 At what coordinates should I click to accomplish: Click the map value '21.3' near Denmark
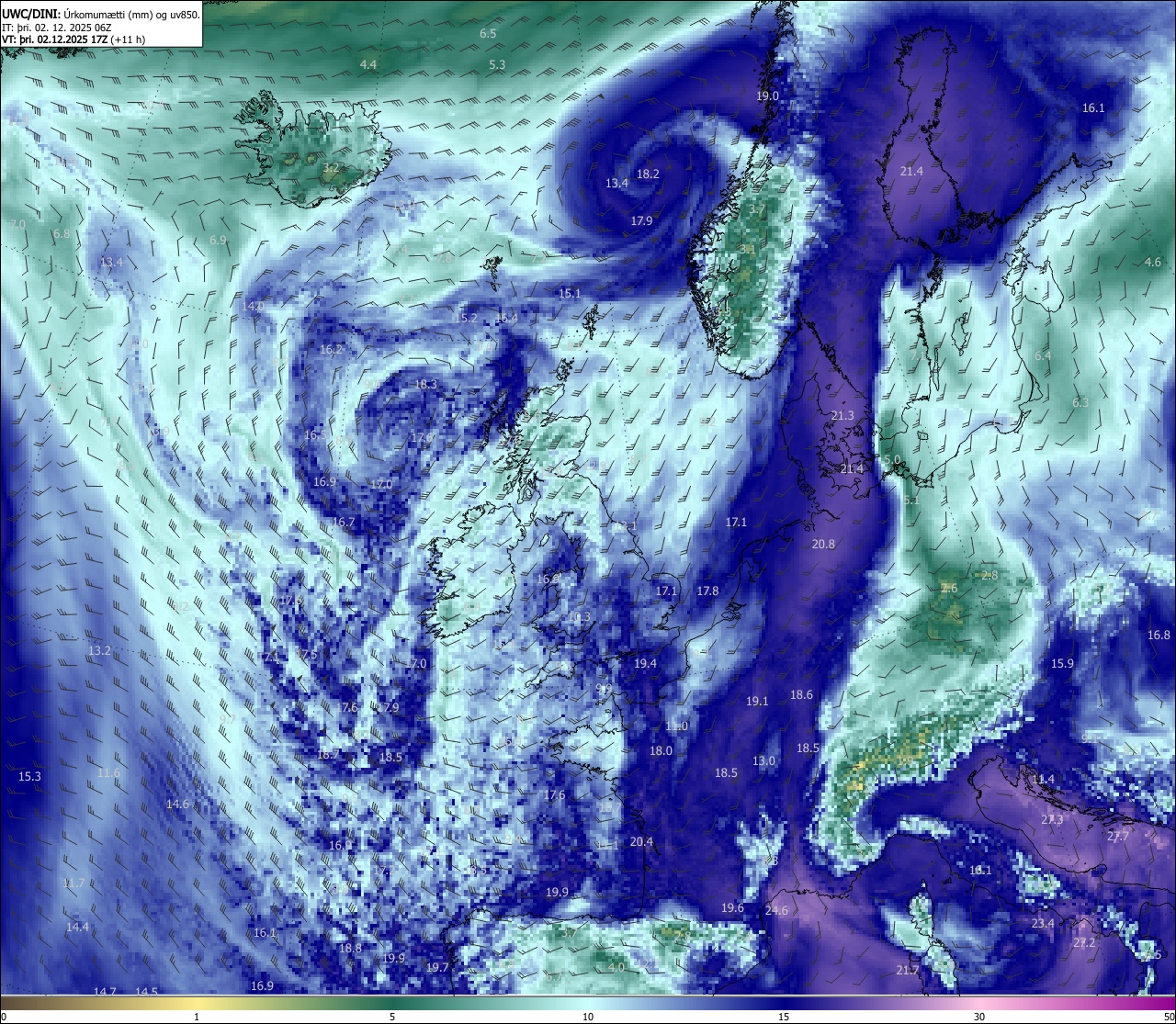(842, 415)
